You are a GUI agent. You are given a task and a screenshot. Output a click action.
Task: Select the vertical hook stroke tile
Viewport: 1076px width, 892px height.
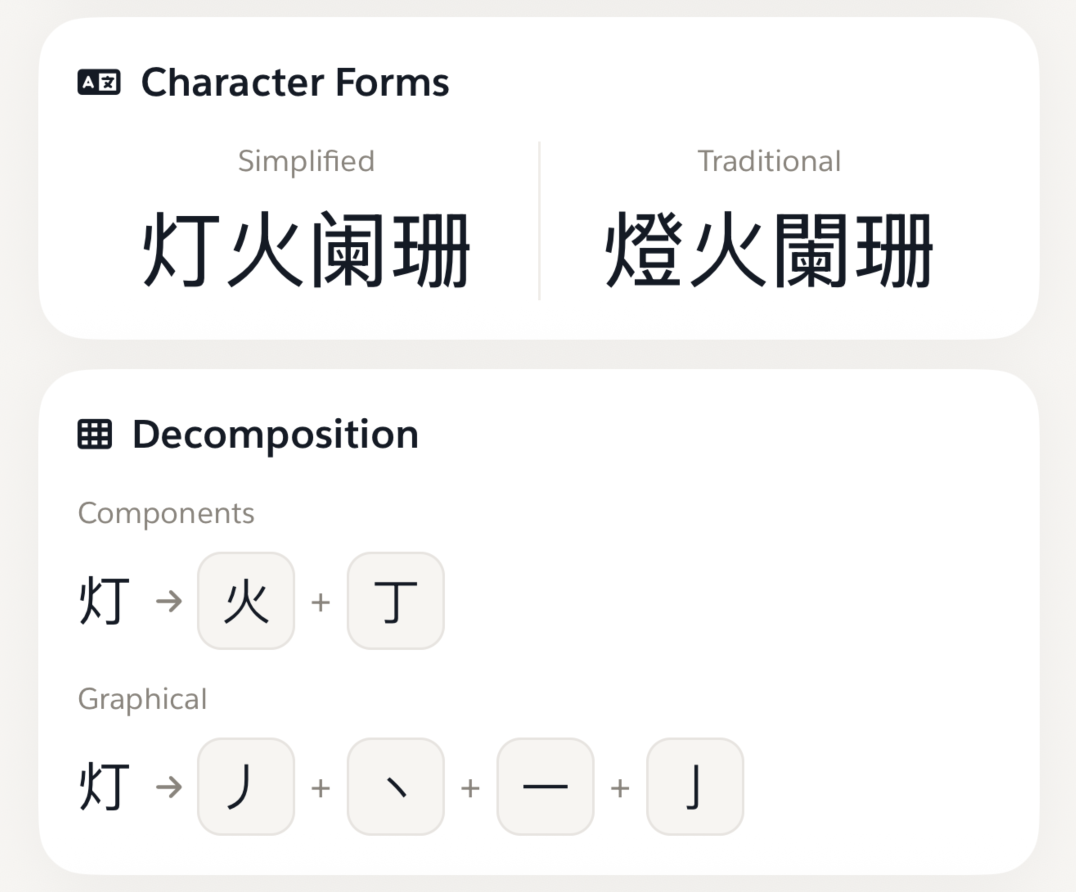coord(694,787)
